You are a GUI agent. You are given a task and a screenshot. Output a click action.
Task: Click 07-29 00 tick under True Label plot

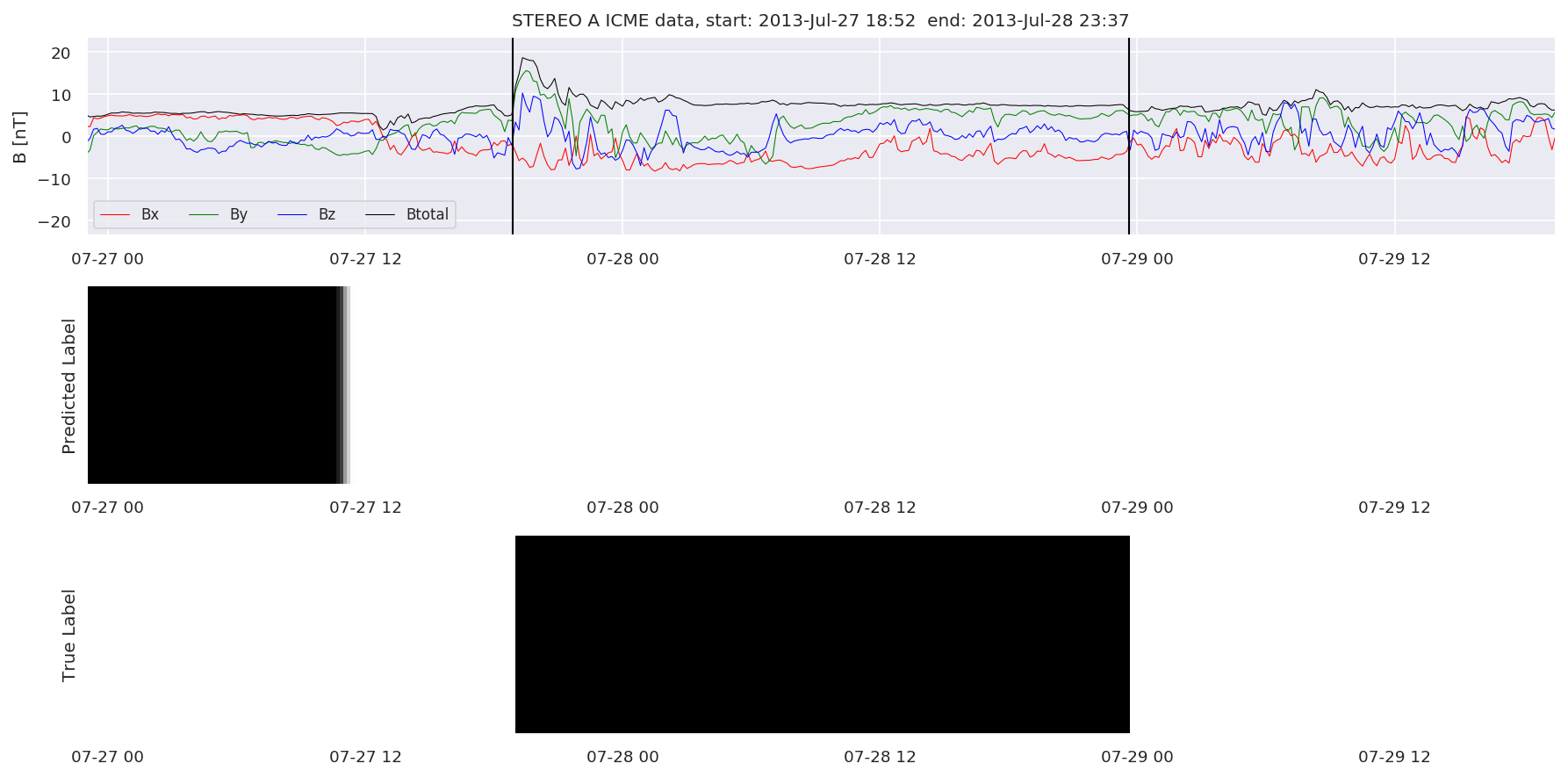pyautogui.click(x=1137, y=757)
